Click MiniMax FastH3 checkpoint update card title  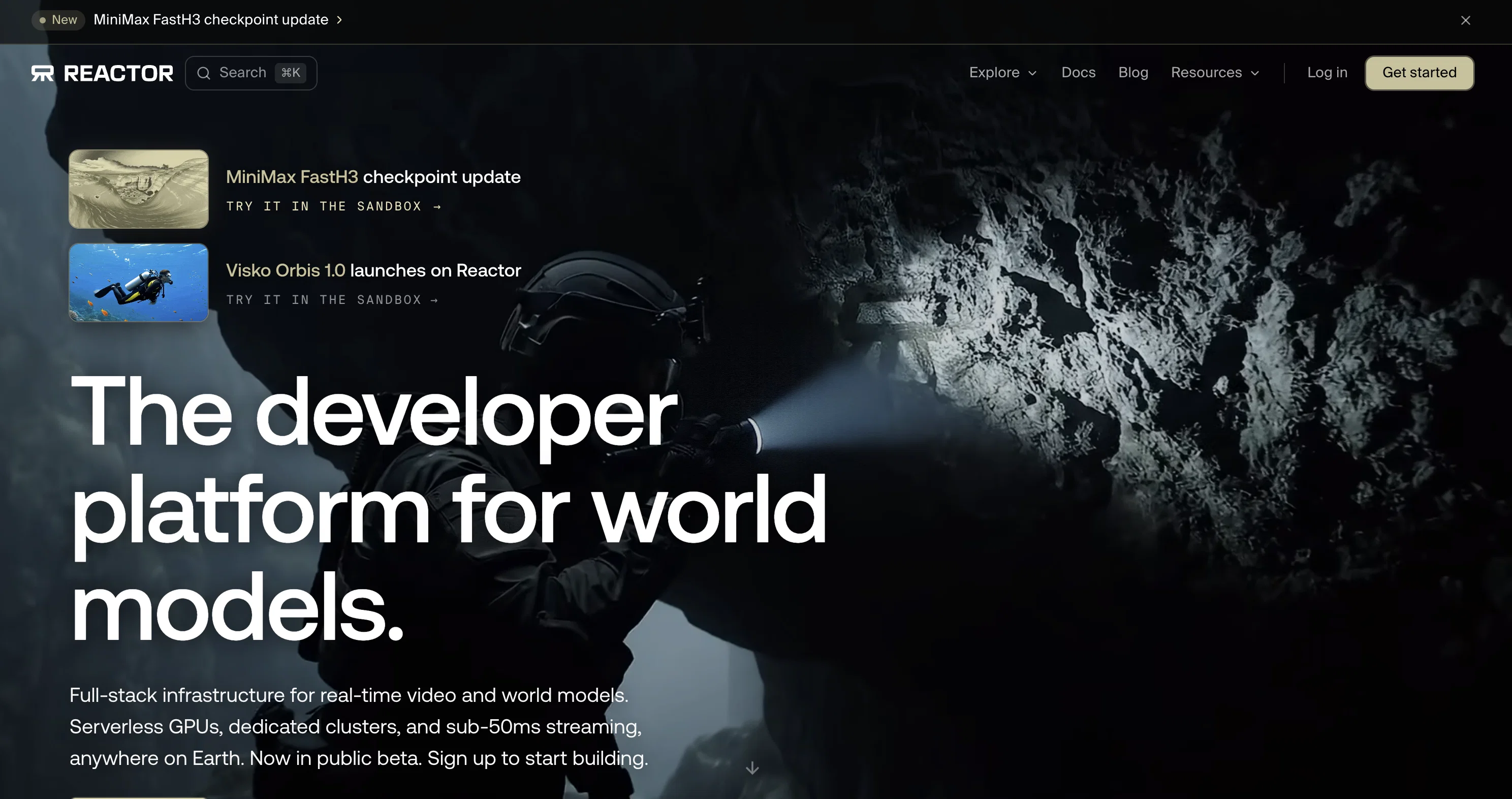click(x=373, y=177)
